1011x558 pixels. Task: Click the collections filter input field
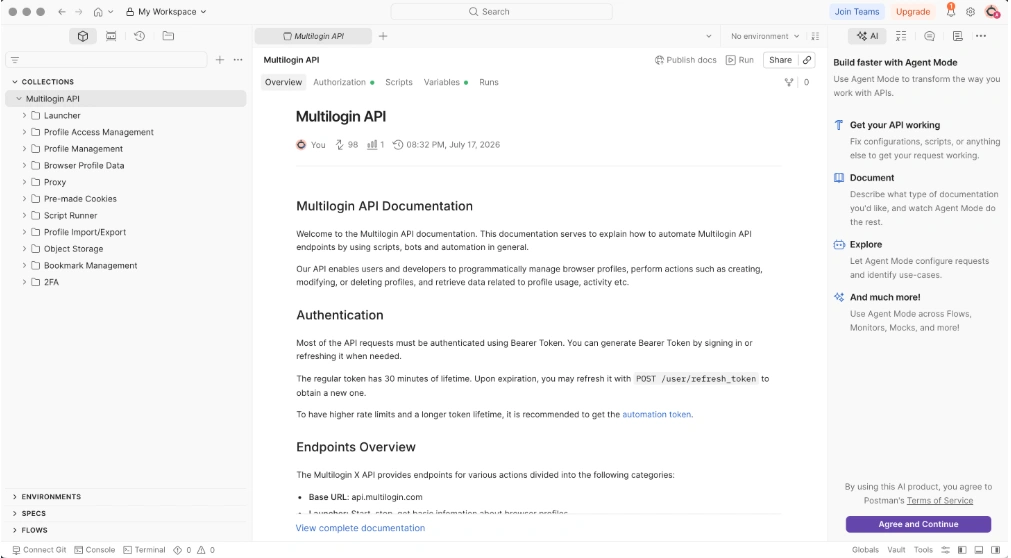pos(106,60)
